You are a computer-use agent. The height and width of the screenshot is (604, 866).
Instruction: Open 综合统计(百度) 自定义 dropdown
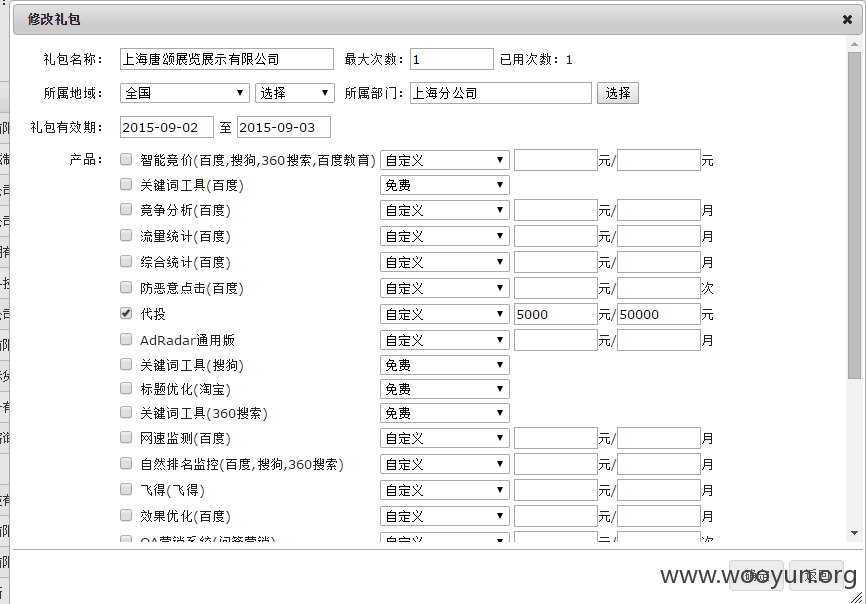click(445, 262)
